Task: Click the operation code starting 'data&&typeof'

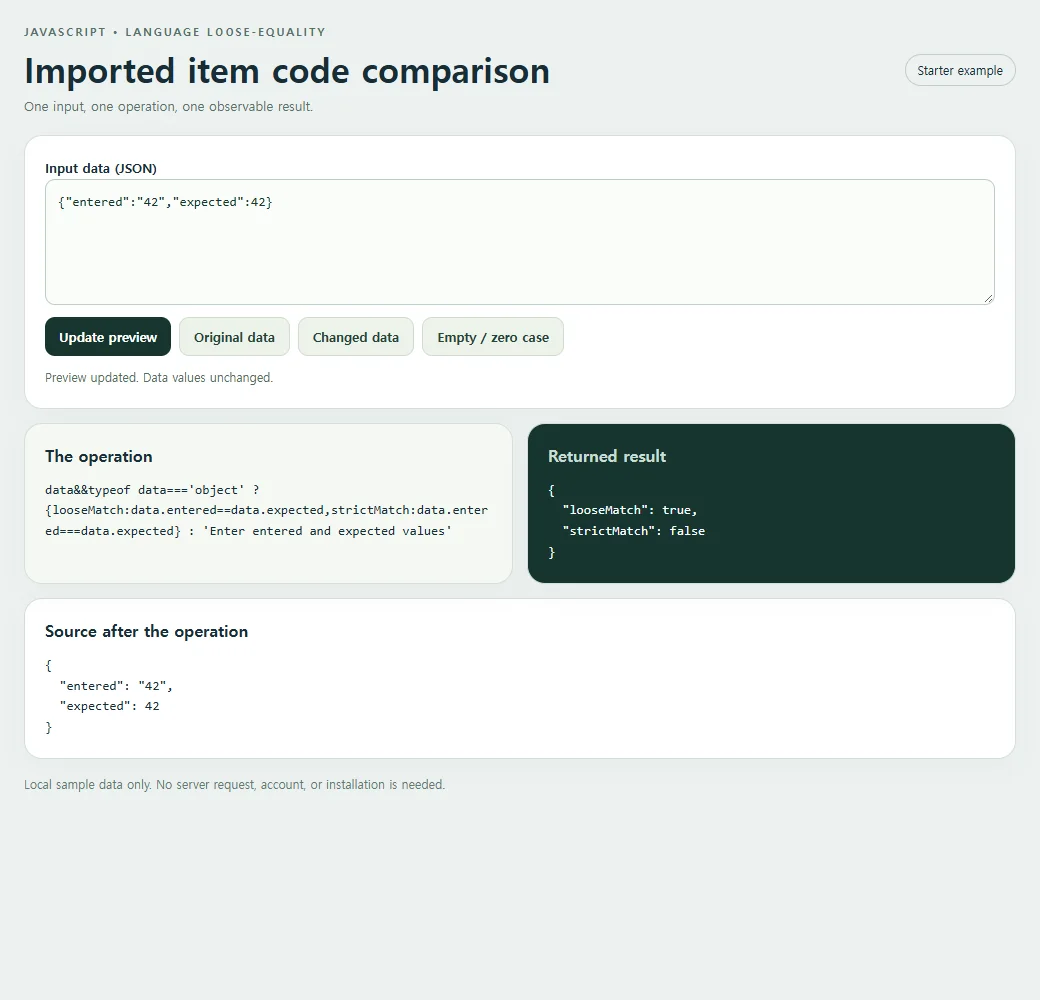Action: tap(267, 510)
